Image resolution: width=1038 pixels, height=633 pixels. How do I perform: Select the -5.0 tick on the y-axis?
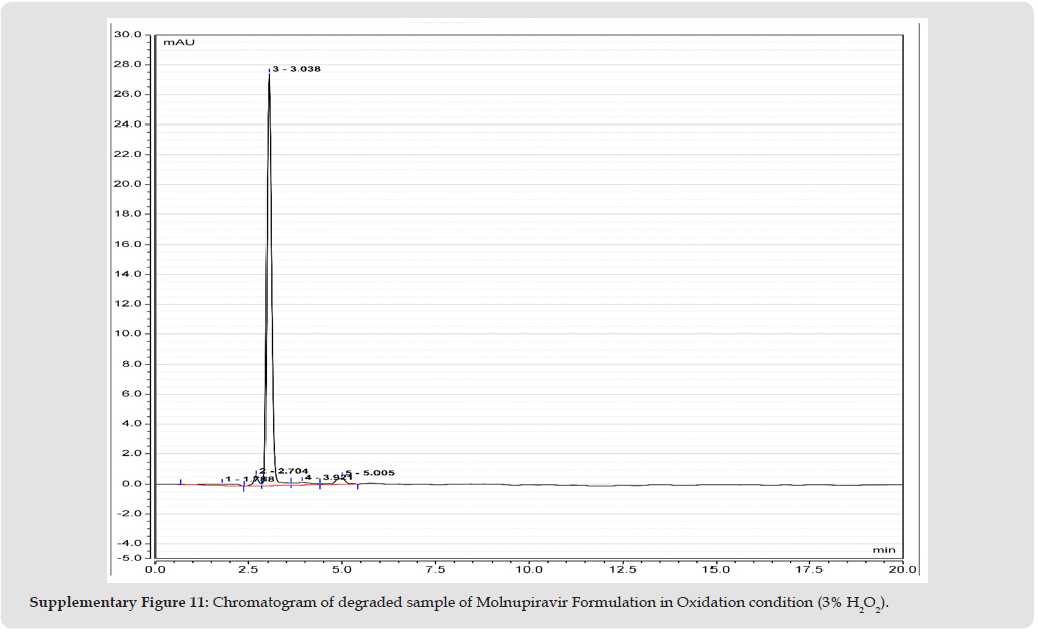(x=127, y=557)
